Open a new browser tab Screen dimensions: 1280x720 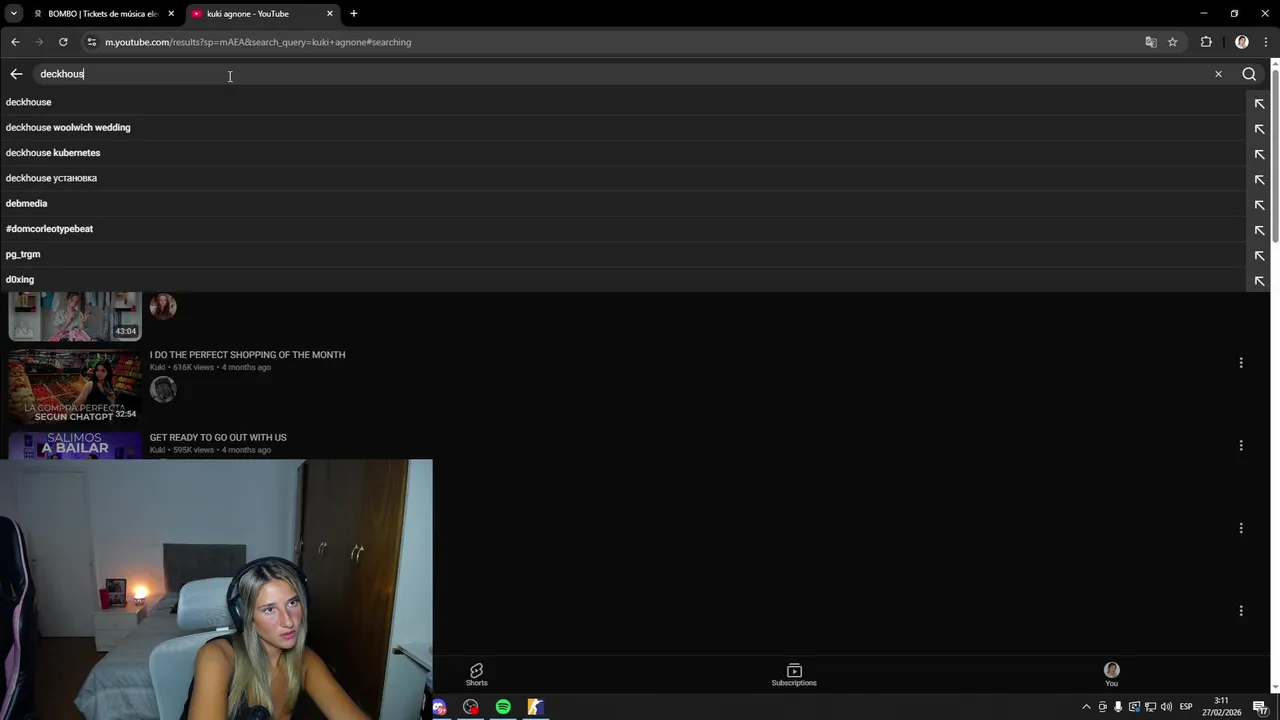(353, 14)
